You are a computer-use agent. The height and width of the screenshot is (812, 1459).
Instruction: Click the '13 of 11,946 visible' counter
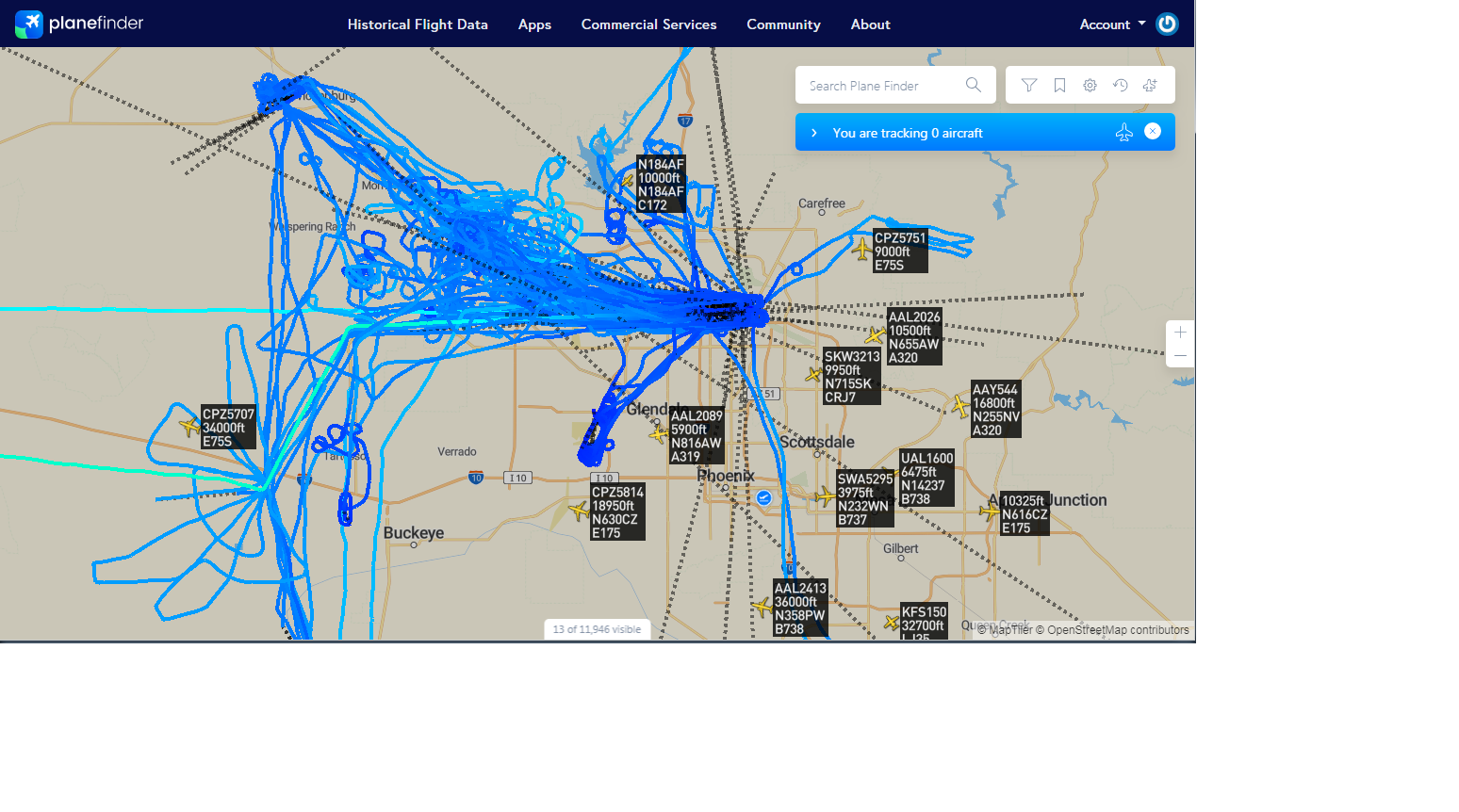tap(597, 629)
